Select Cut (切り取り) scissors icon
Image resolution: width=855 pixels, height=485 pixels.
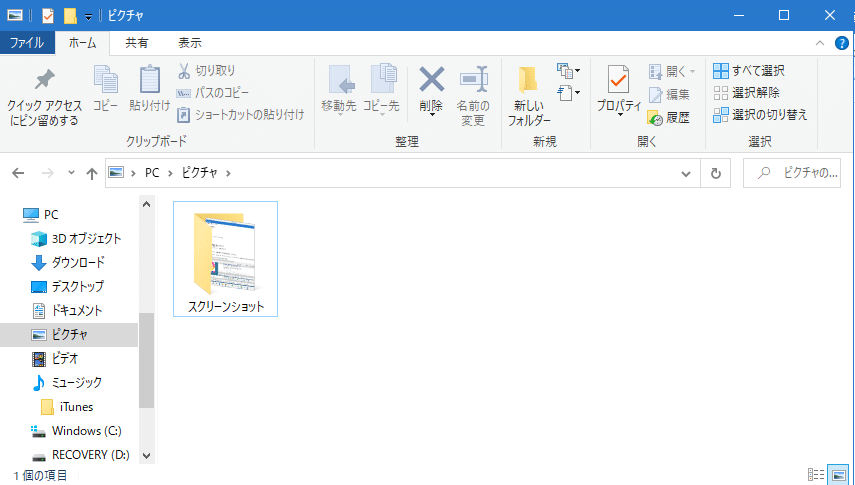pos(184,70)
